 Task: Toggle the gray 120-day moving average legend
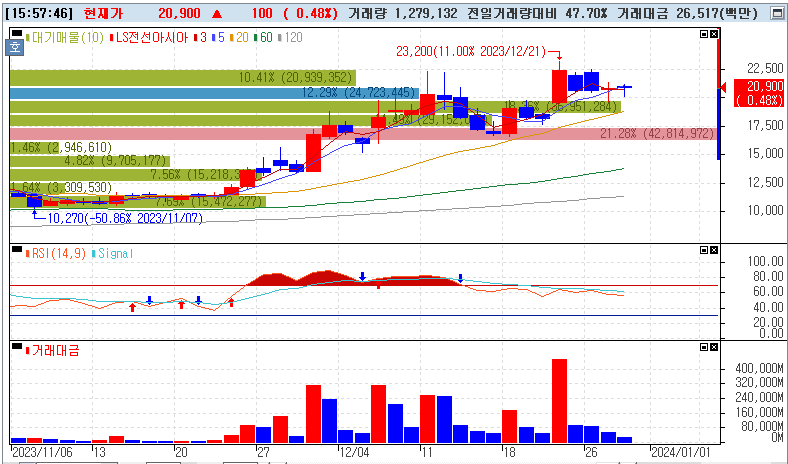[x=290, y=37]
